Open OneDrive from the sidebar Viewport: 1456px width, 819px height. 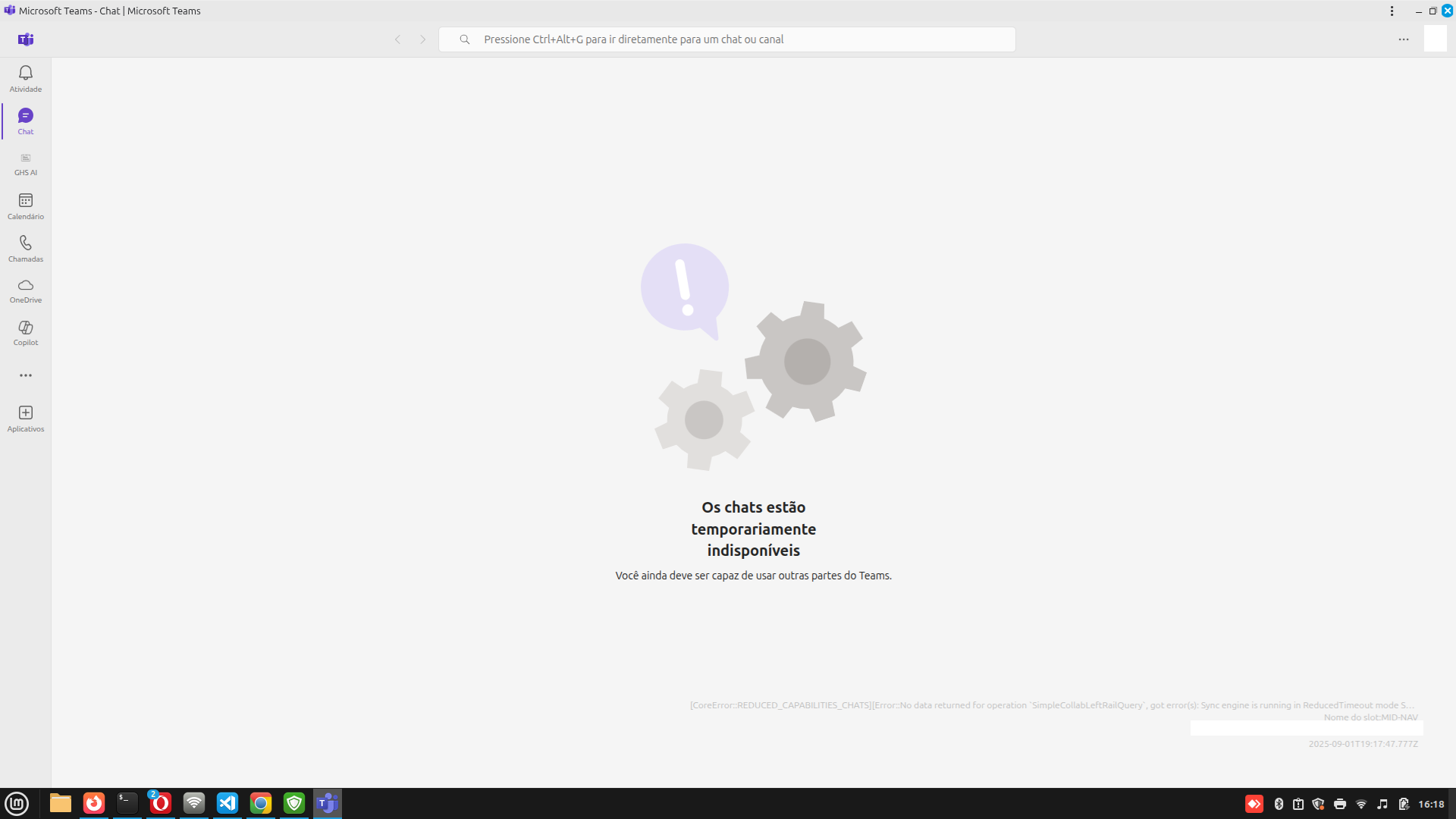(x=26, y=290)
